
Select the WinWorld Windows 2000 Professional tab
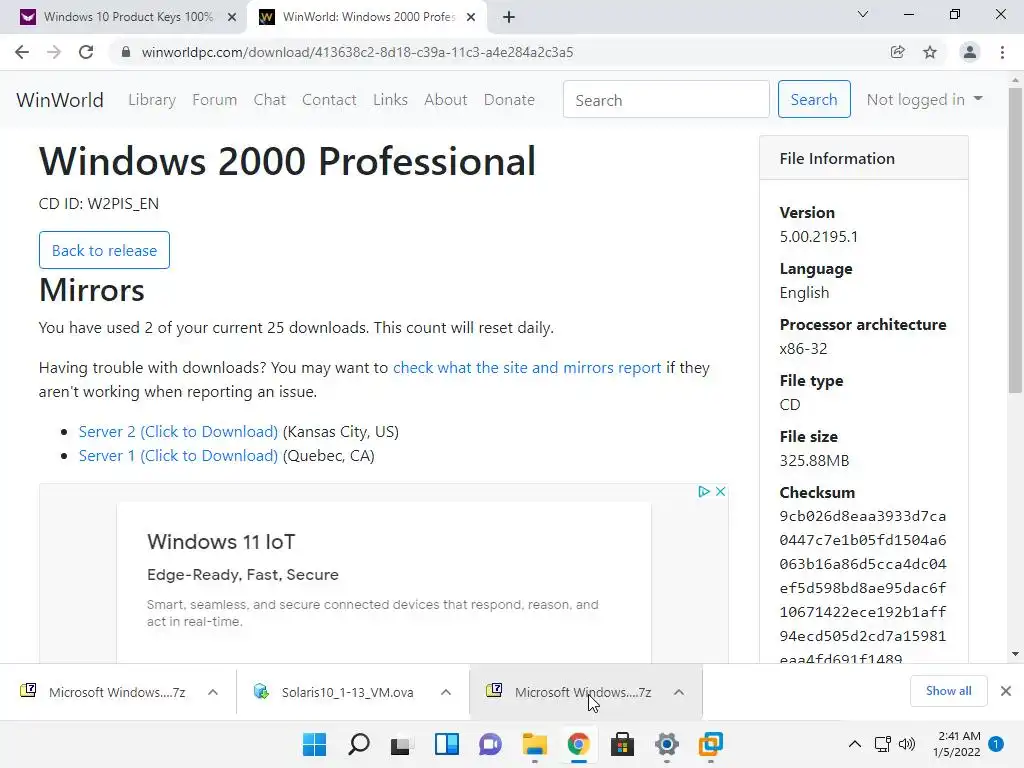pyautogui.click(x=366, y=17)
